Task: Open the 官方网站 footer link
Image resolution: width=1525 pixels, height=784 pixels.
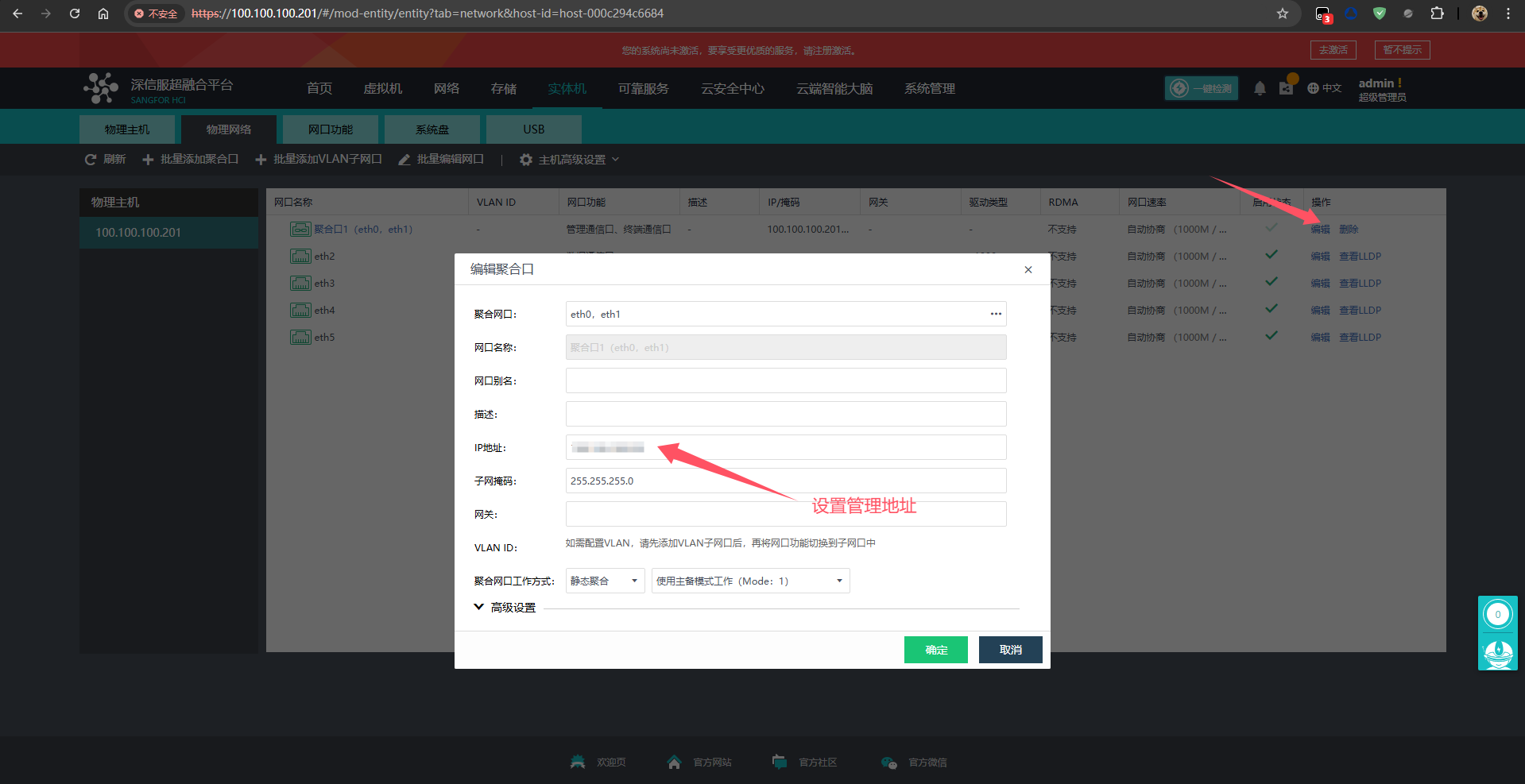Action: click(x=699, y=763)
